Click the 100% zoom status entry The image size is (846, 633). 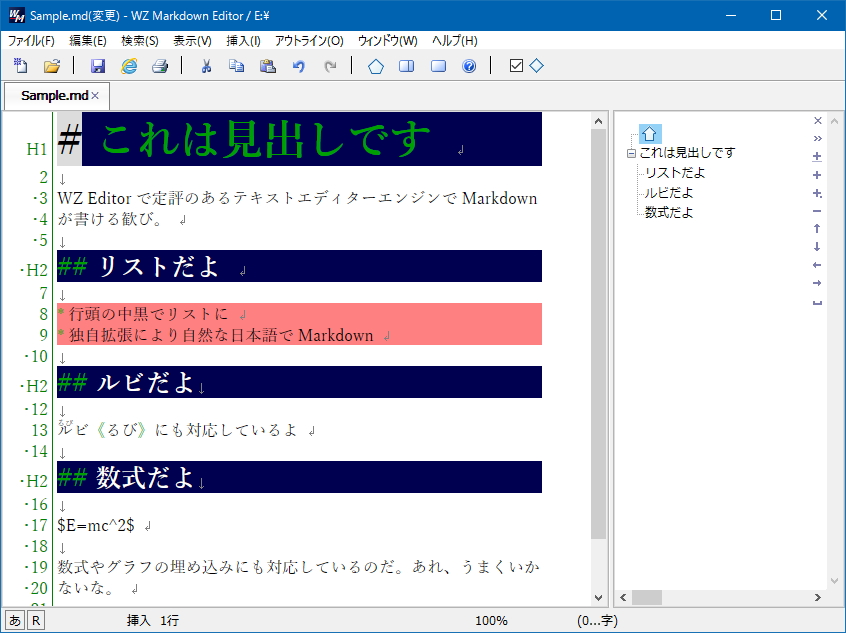click(491, 621)
